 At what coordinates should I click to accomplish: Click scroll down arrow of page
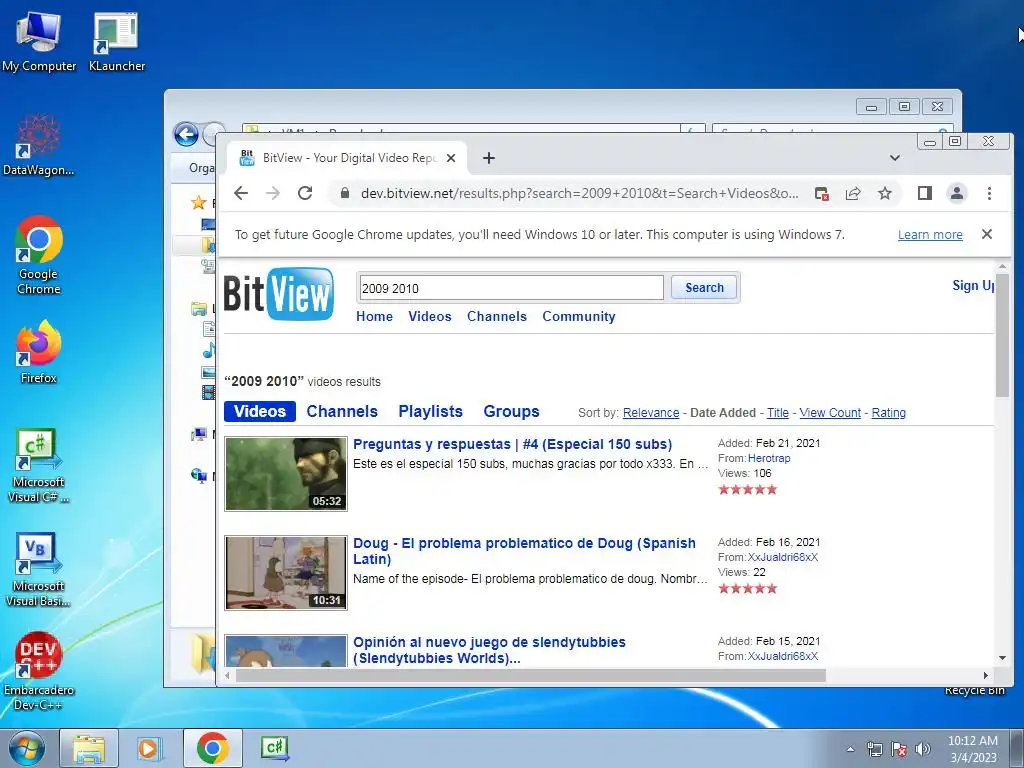click(x=1002, y=658)
